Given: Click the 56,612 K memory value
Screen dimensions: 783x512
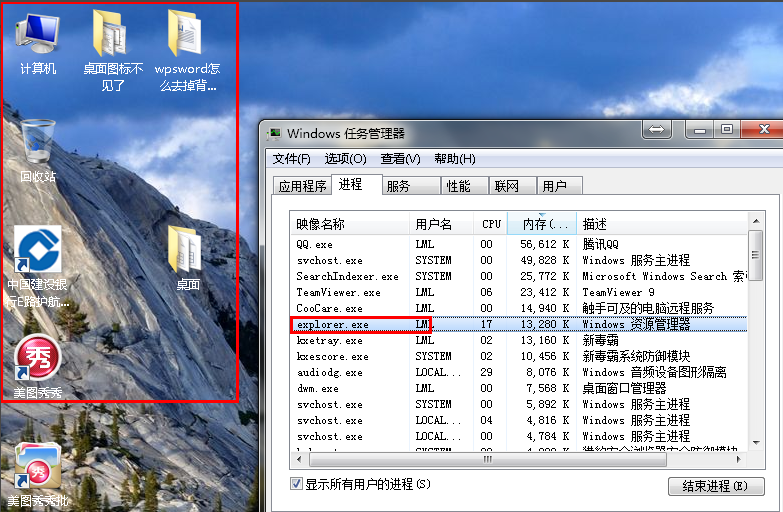Looking at the screenshot, I should (x=545, y=244).
